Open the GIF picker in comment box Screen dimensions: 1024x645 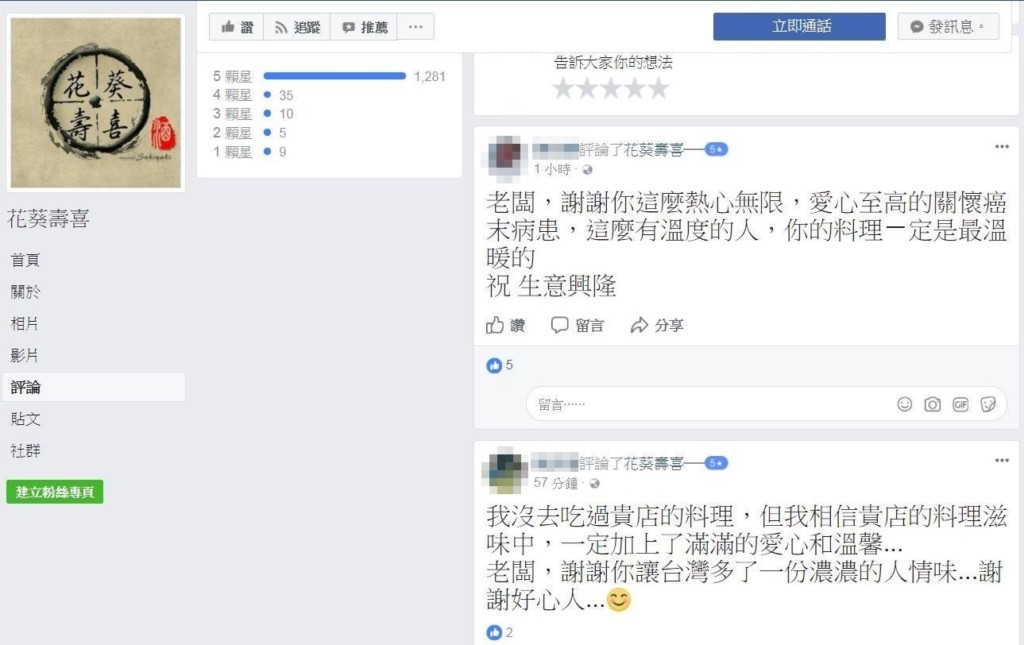pyautogui.click(x=960, y=404)
